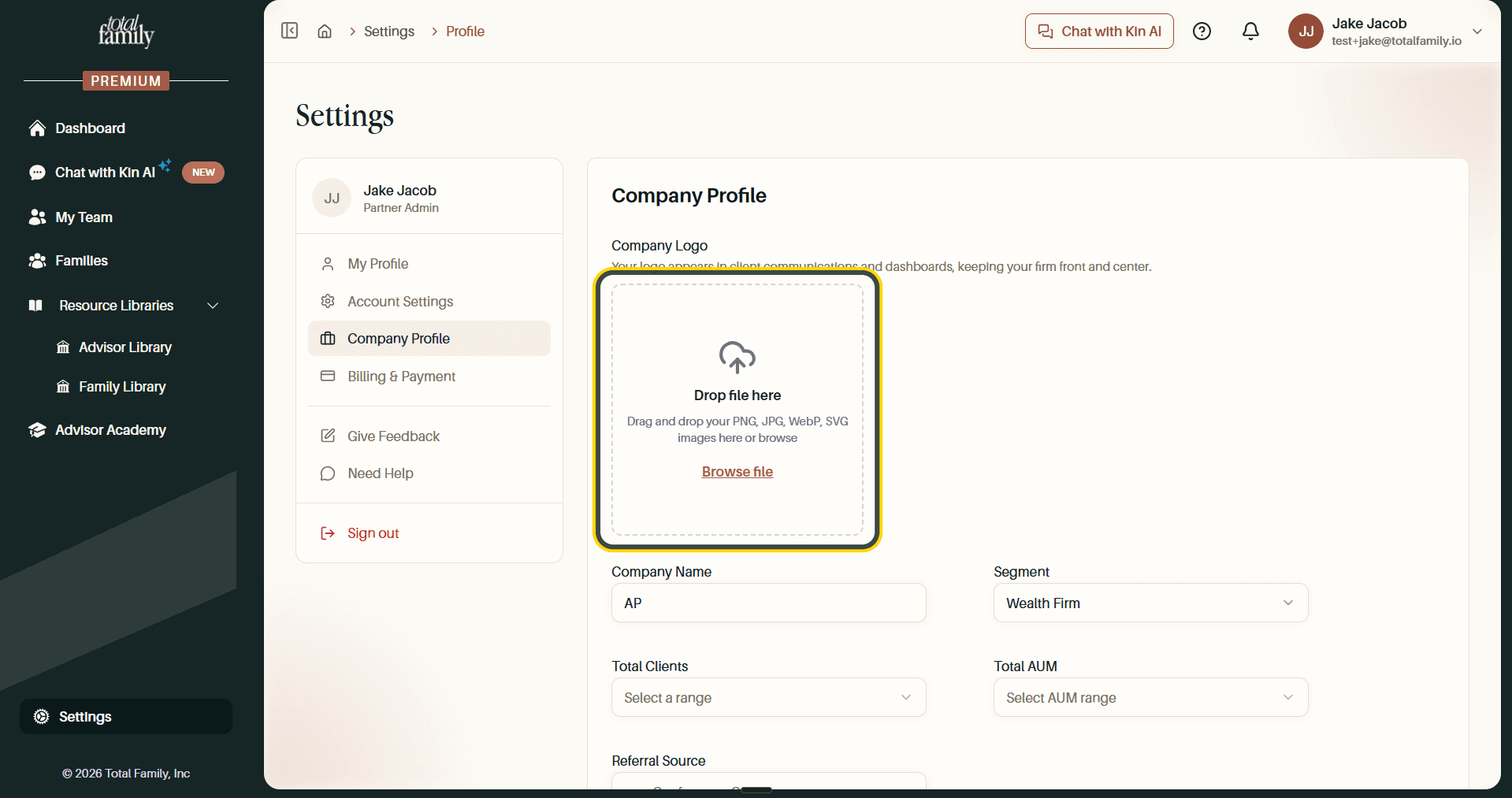
Task: Expand user account menu chevron
Action: click(x=1477, y=32)
